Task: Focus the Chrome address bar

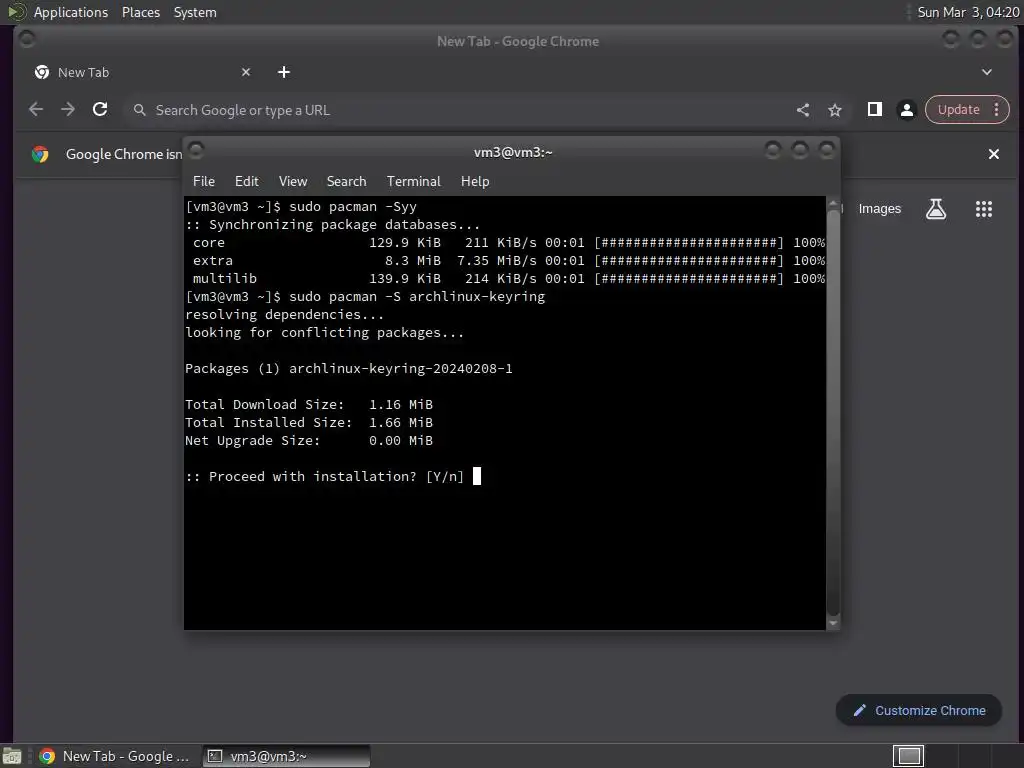Action: 457,110
